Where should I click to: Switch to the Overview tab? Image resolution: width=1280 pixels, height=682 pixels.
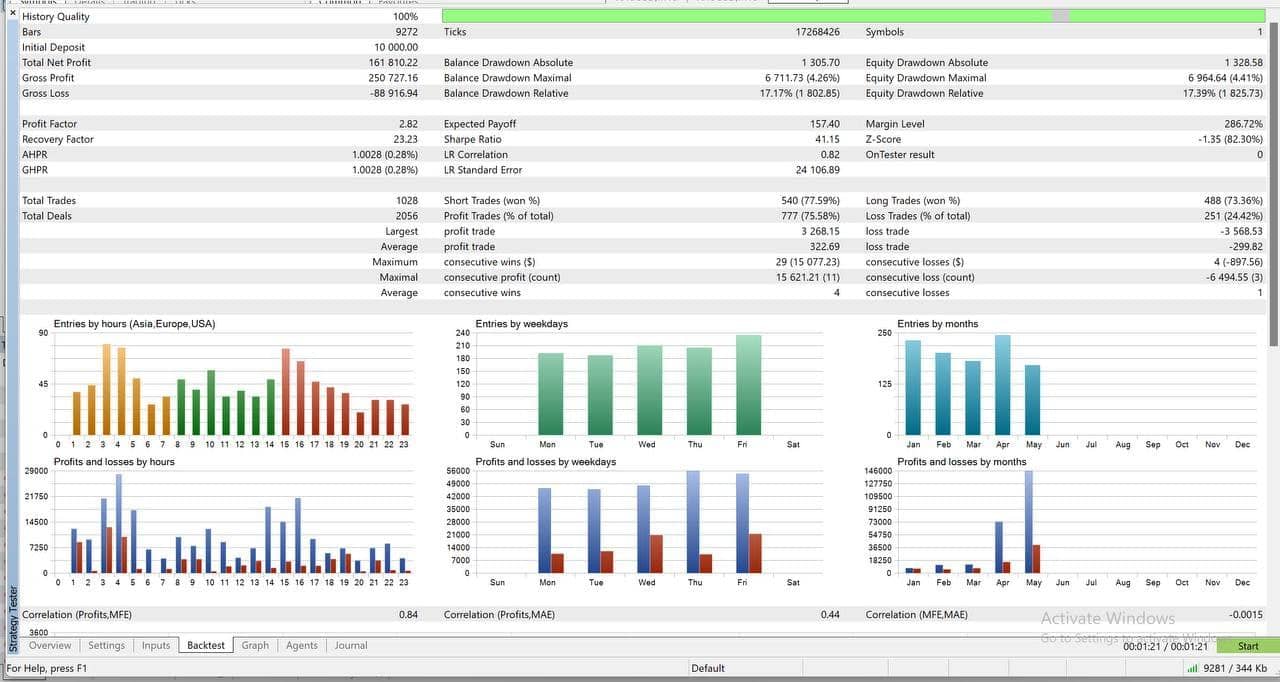[x=50, y=646]
